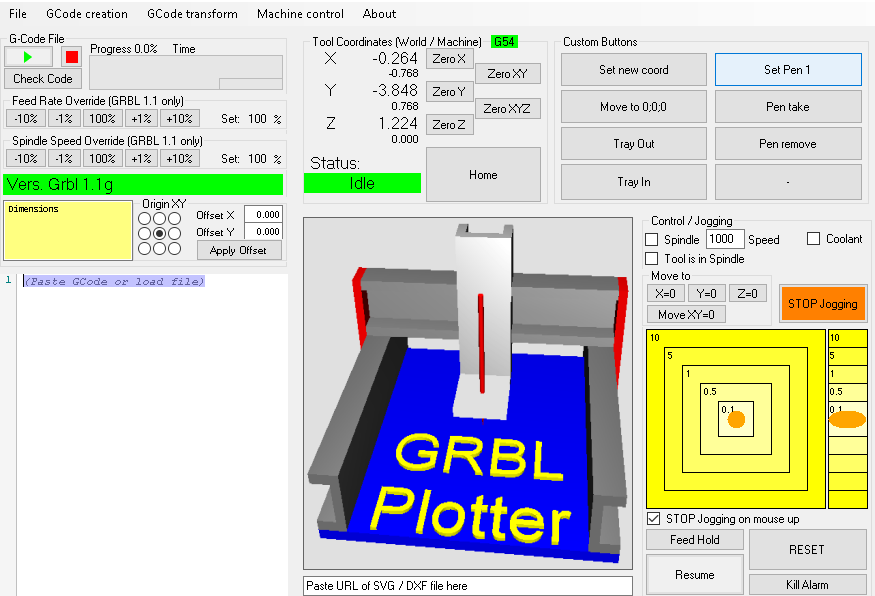The width and height of the screenshot is (875, 596).
Task: Increase spindle speed override by 10%
Action: (x=179, y=158)
